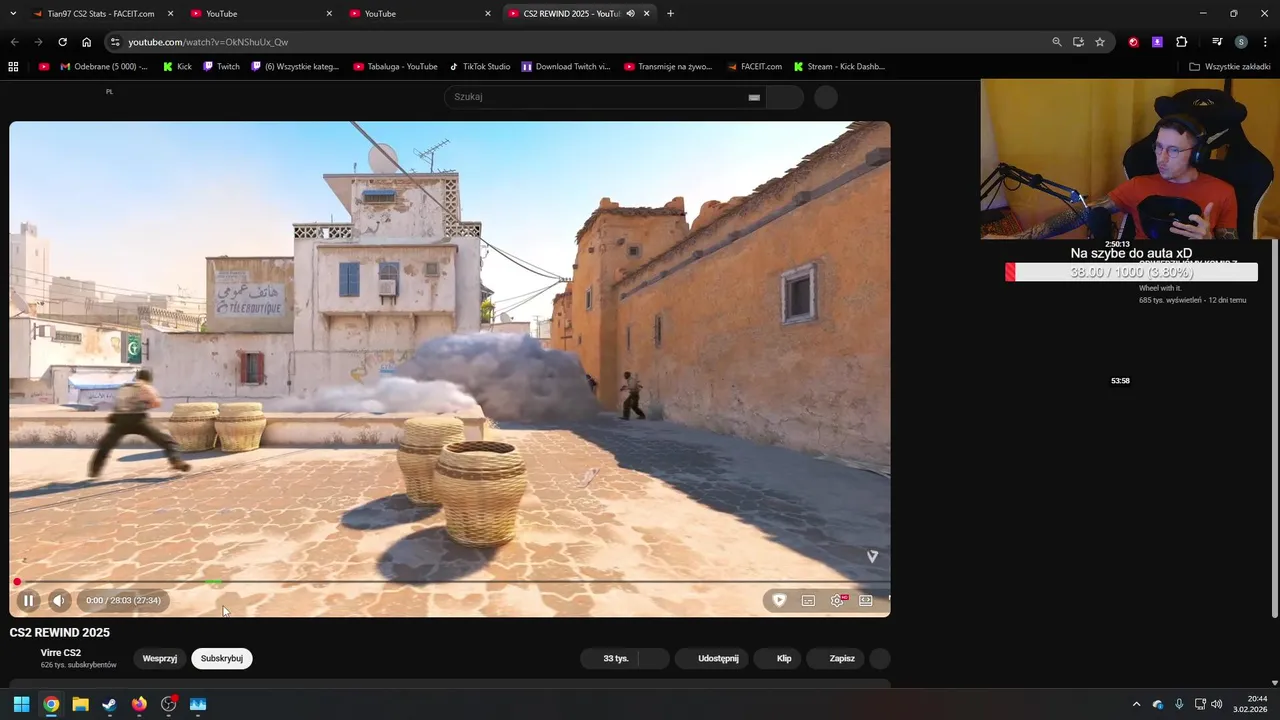Open the extensions puzzle menu

[1181, 42]
